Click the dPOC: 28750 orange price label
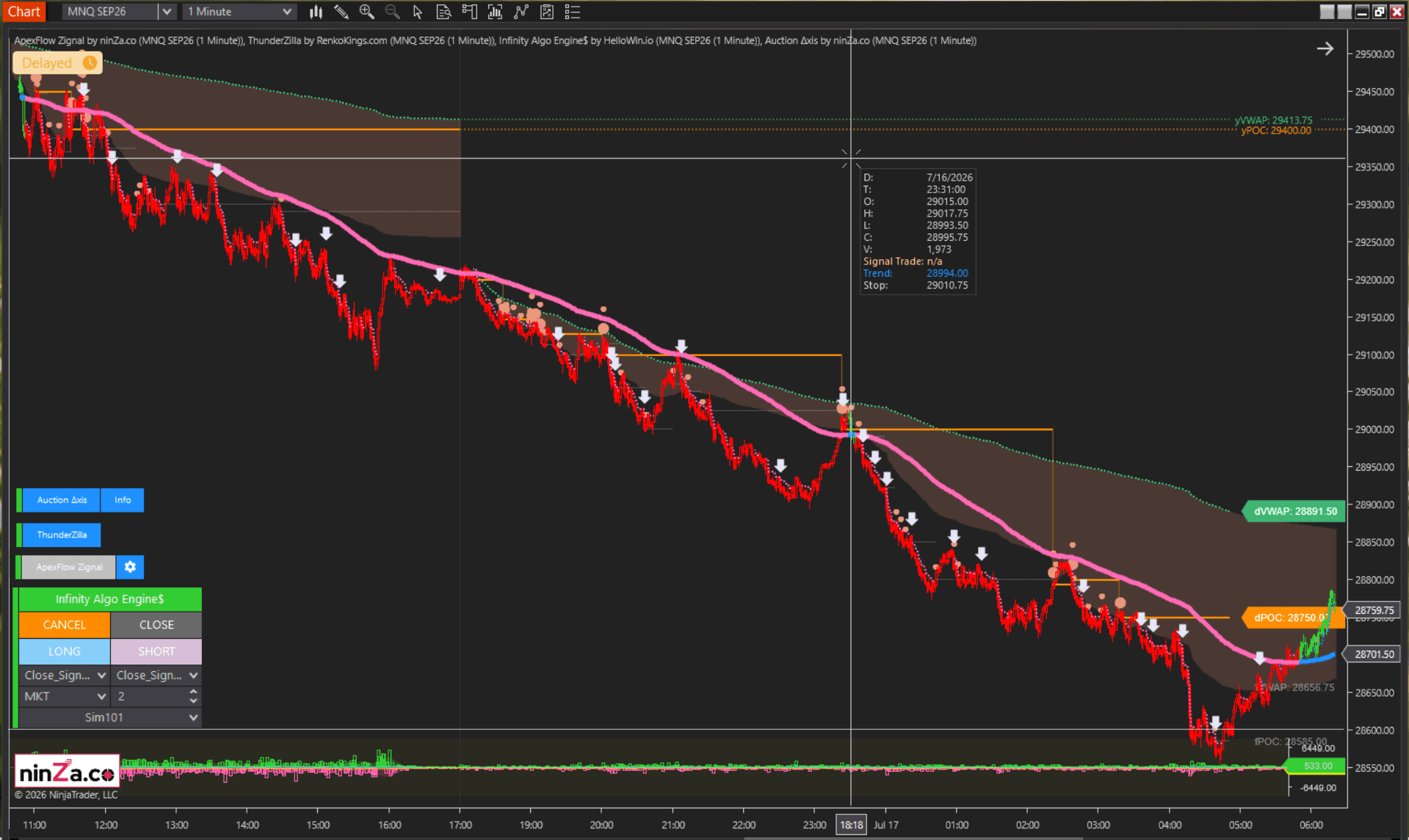Viewport: 1409px width, 840px height. pos(1292,618)
